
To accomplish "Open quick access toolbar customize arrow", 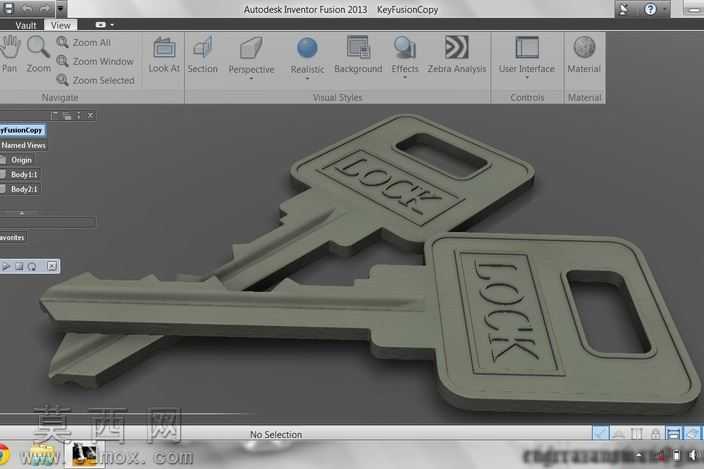I will [x=61, y=8].
